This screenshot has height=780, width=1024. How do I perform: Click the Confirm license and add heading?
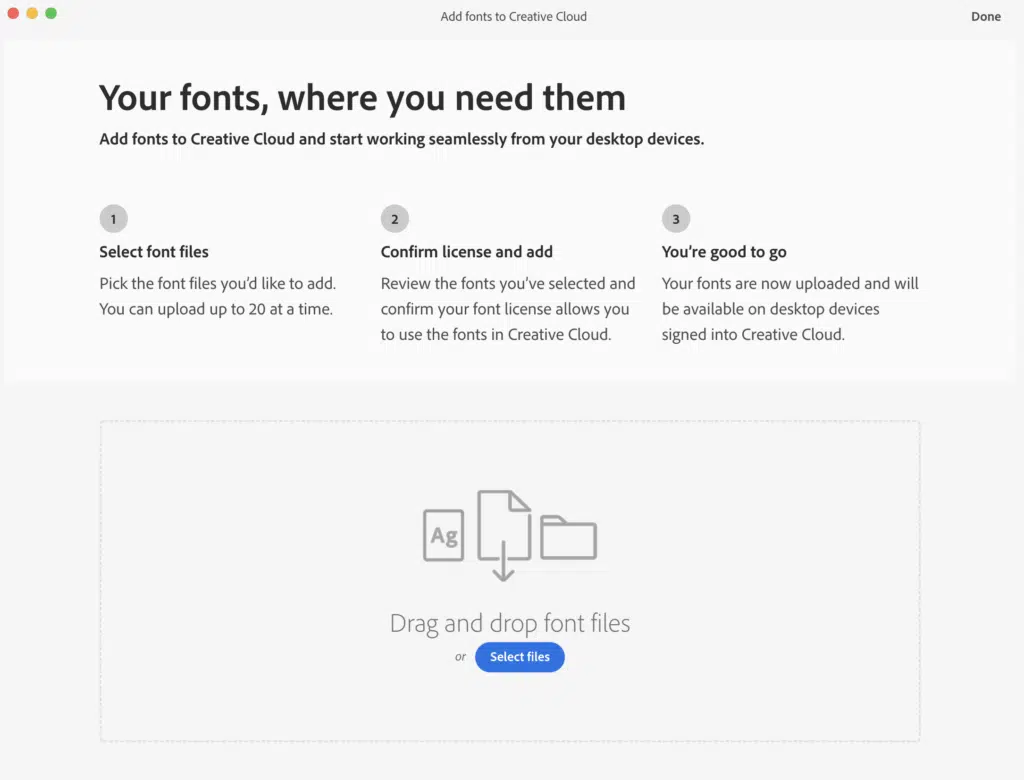pyautogui.click(x=466, y=251)
